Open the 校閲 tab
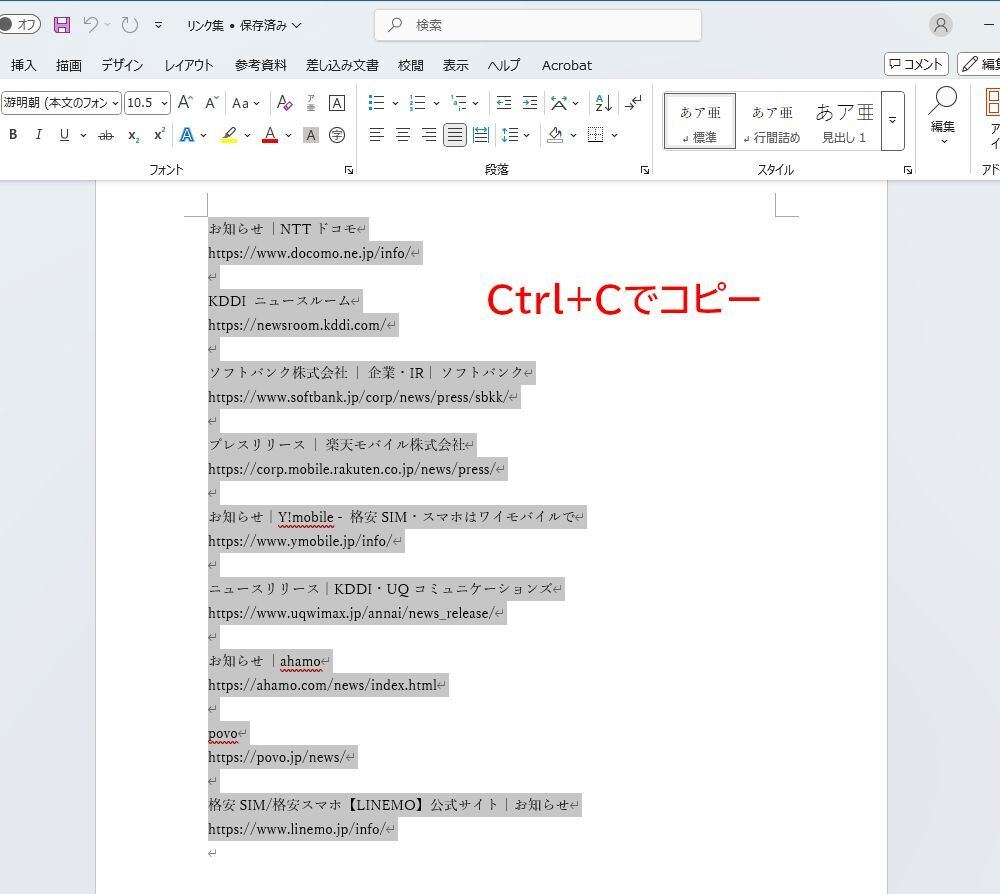 [x=411, y=65]
